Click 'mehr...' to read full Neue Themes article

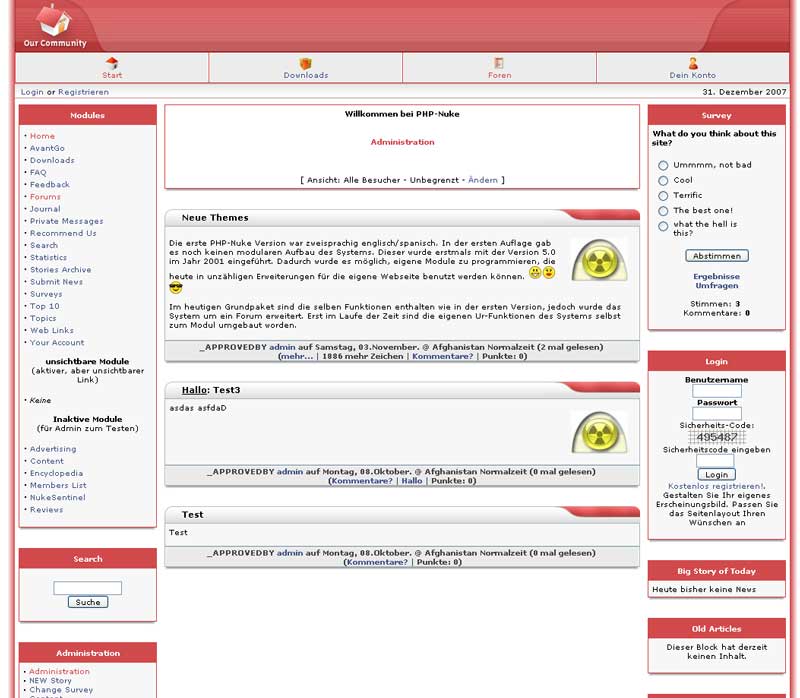[296, 357]
